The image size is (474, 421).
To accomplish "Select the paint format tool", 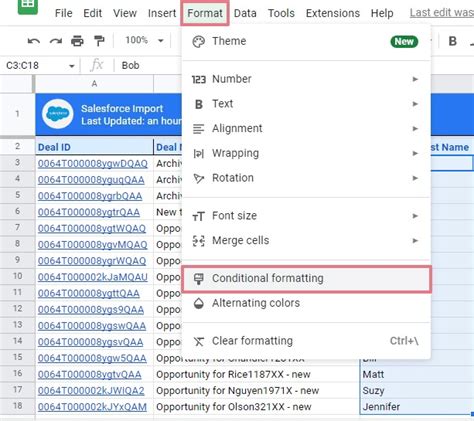I will tap(99, 41).
